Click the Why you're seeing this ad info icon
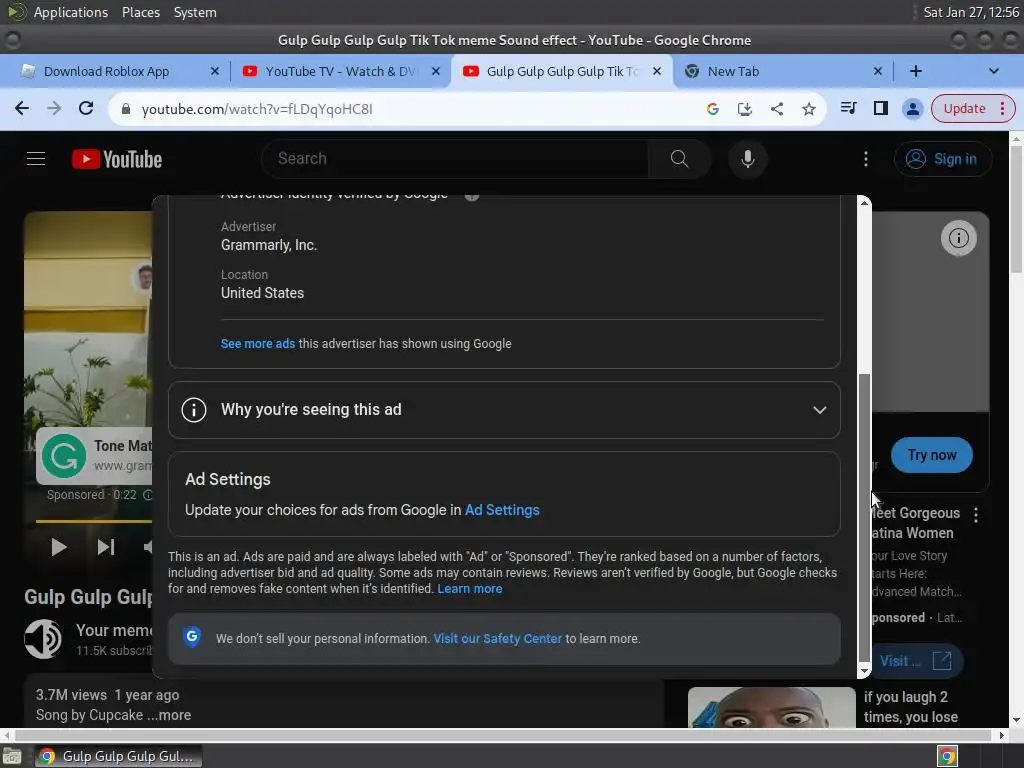This screenshot has height=768, width=1024. point(194,410)
